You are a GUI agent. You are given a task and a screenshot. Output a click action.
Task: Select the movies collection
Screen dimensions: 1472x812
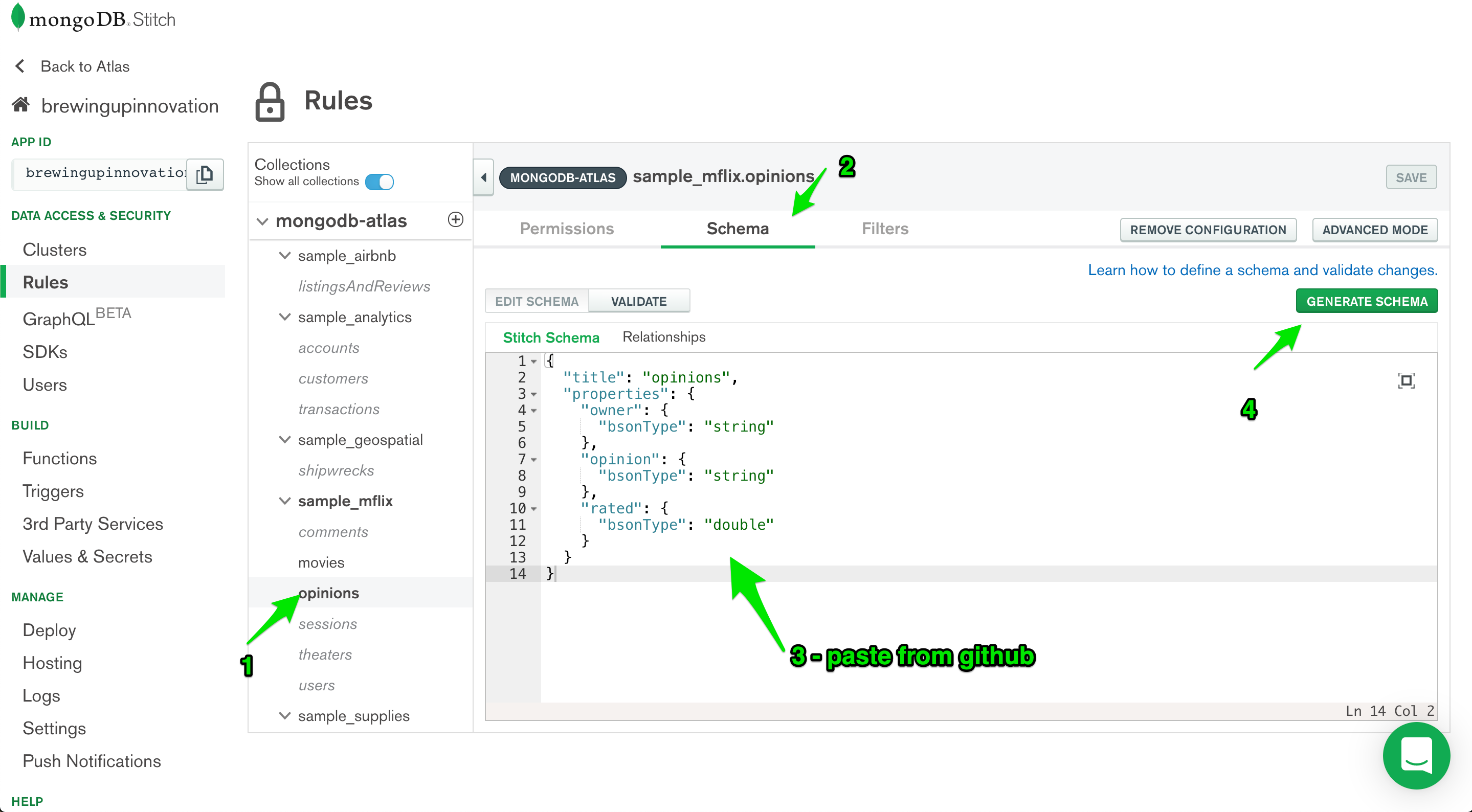click(321, 563)
